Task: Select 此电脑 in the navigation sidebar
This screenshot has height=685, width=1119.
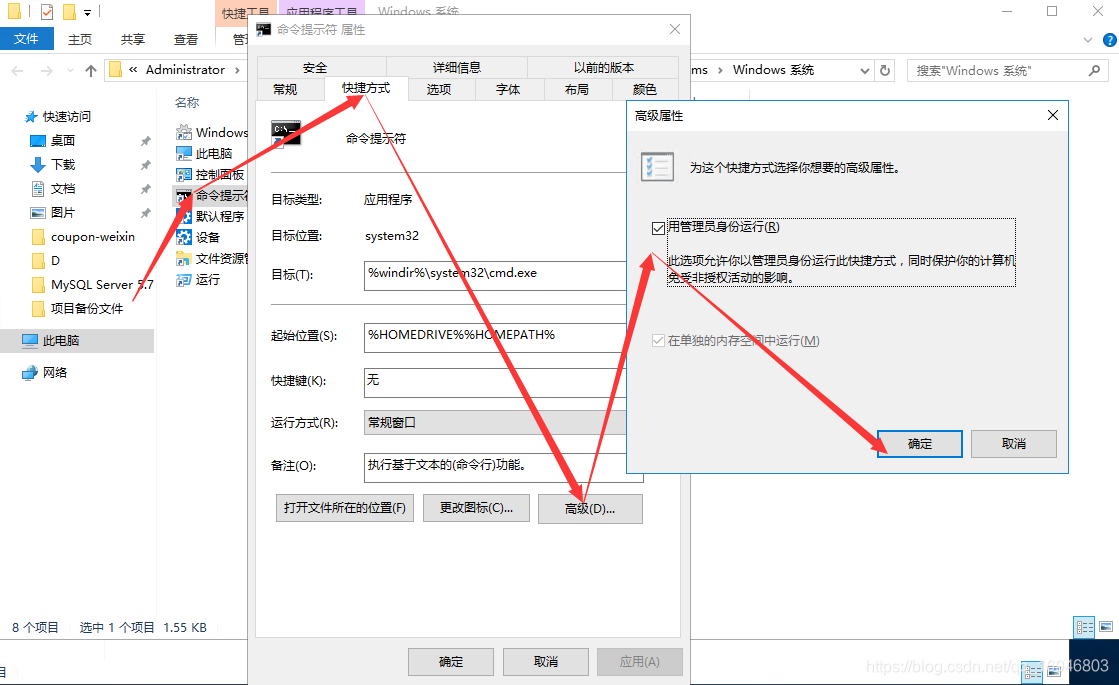Action: point(58,340)
